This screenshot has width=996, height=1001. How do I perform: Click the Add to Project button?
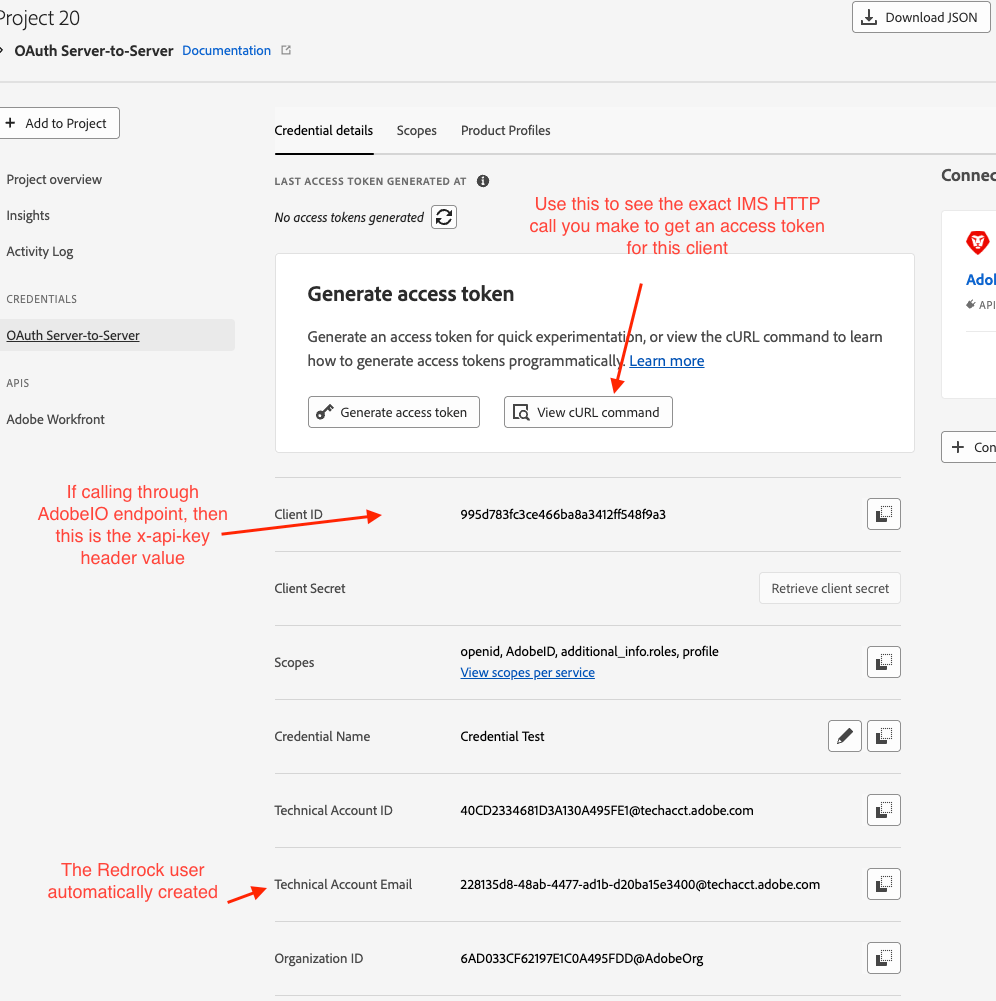point(57,123)
